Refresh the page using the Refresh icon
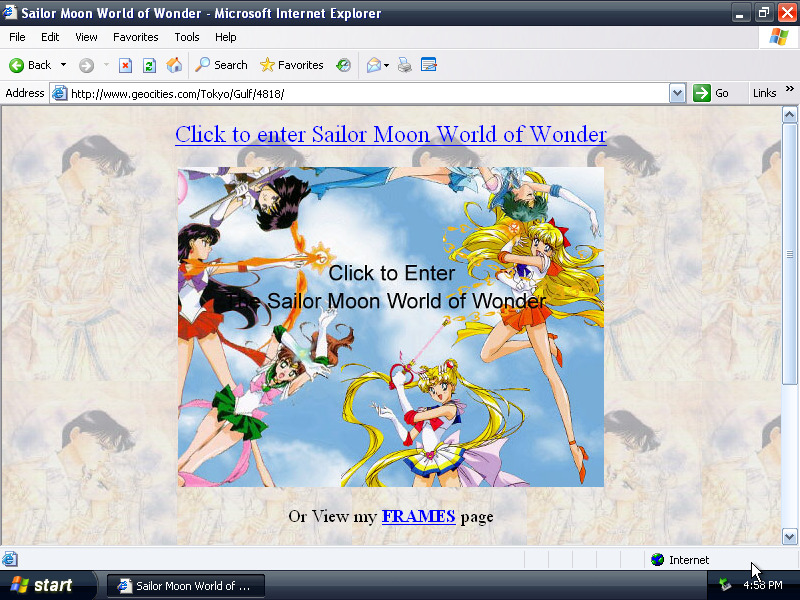 point(149,65)
